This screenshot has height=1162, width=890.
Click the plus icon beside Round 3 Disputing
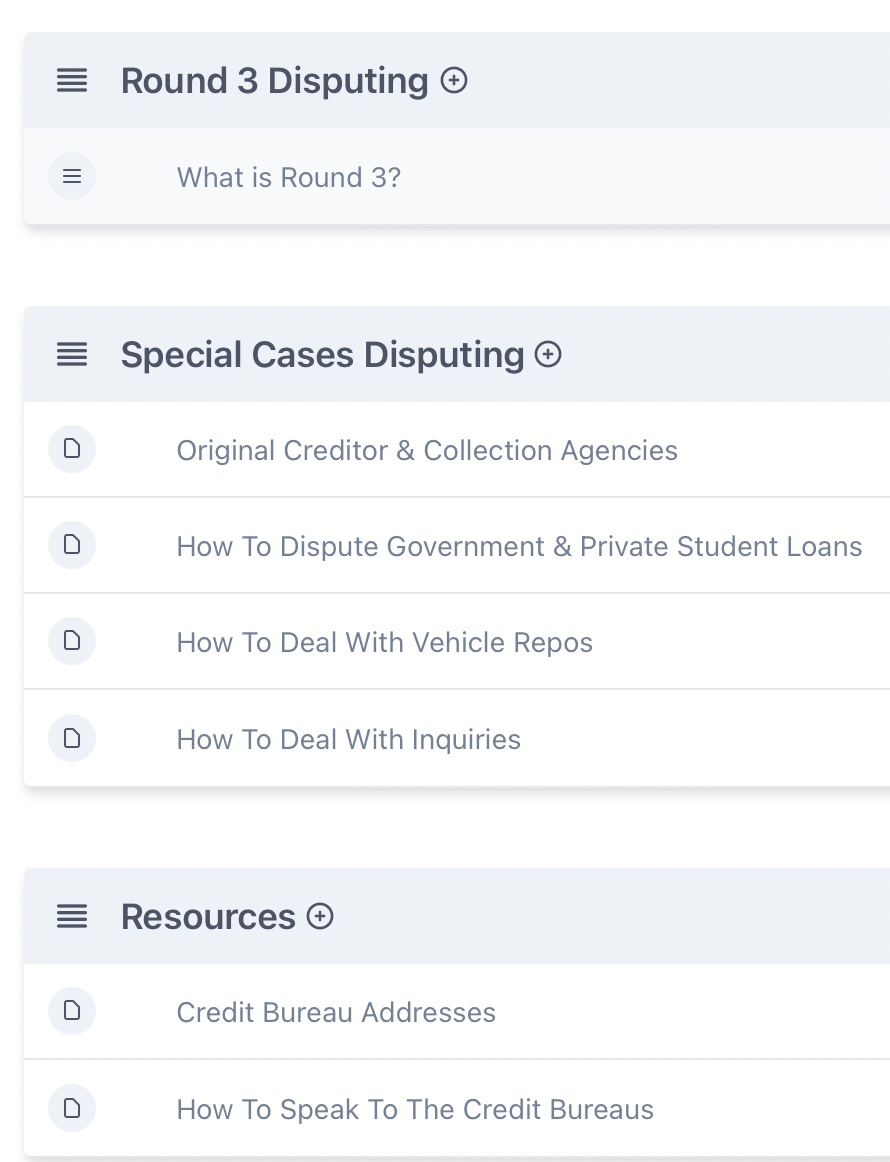tap(454, 80)
